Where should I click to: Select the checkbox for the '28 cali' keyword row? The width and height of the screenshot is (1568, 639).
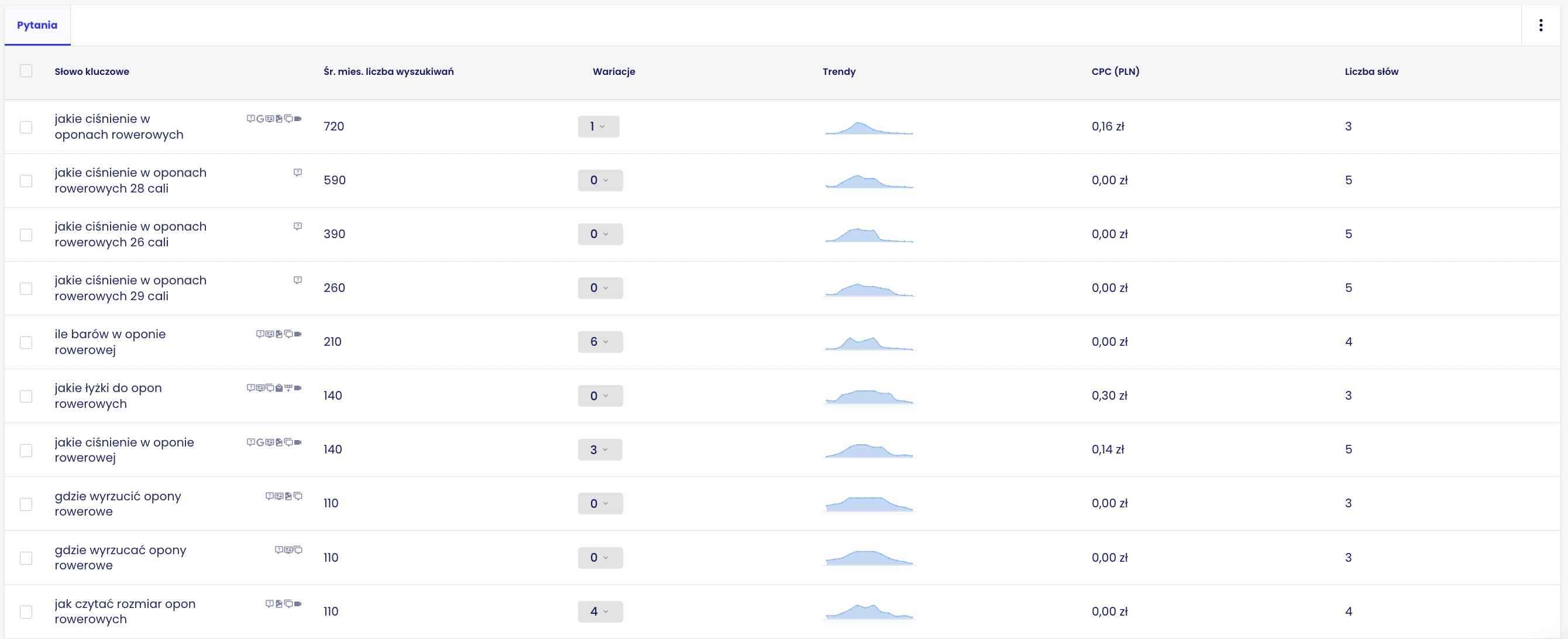26,181
